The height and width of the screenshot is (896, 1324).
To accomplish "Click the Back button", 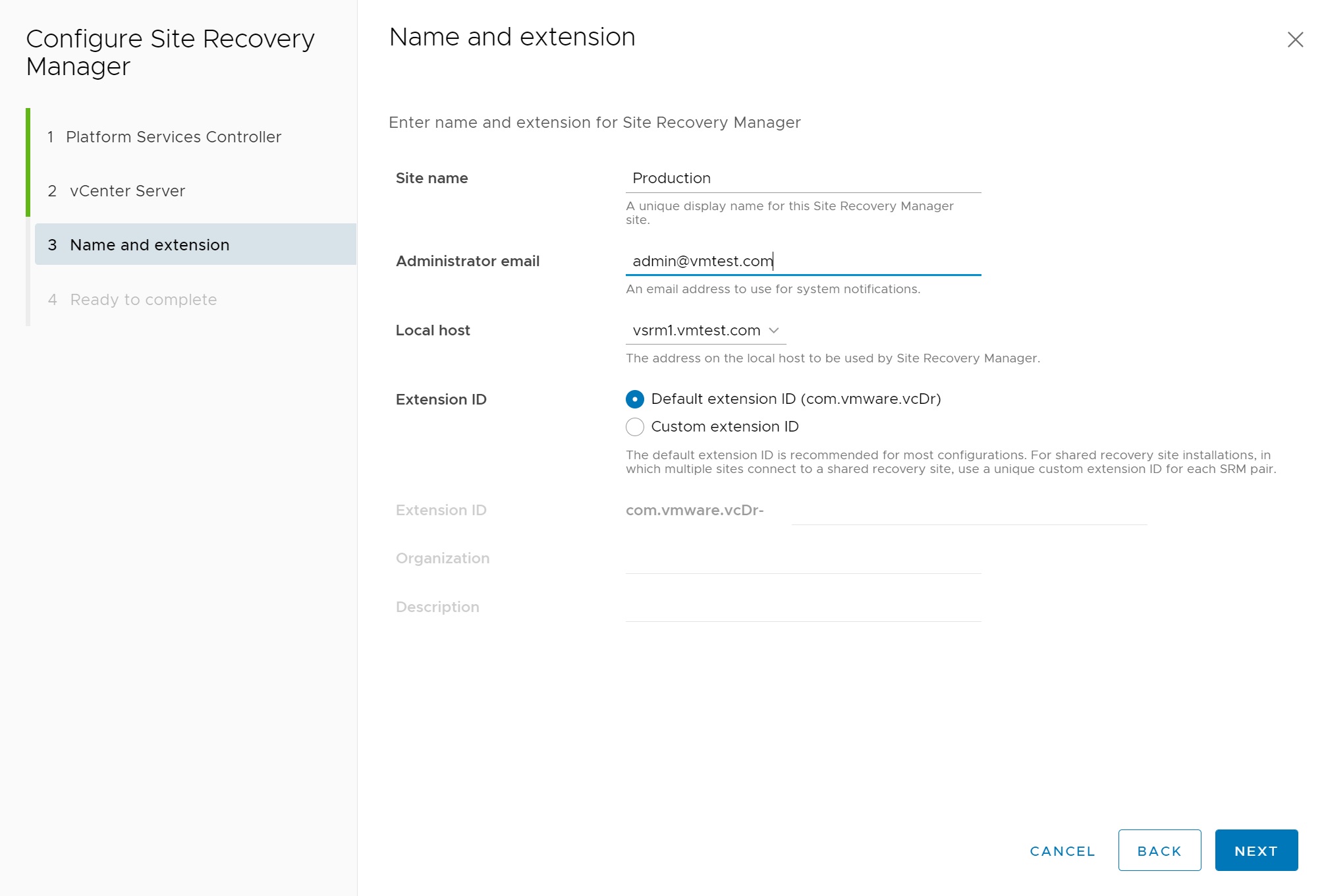I will pos(1159,851).
